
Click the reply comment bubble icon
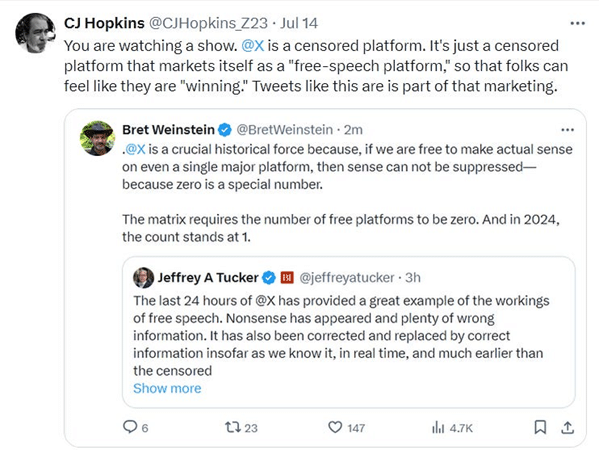(x=130, y=427)
